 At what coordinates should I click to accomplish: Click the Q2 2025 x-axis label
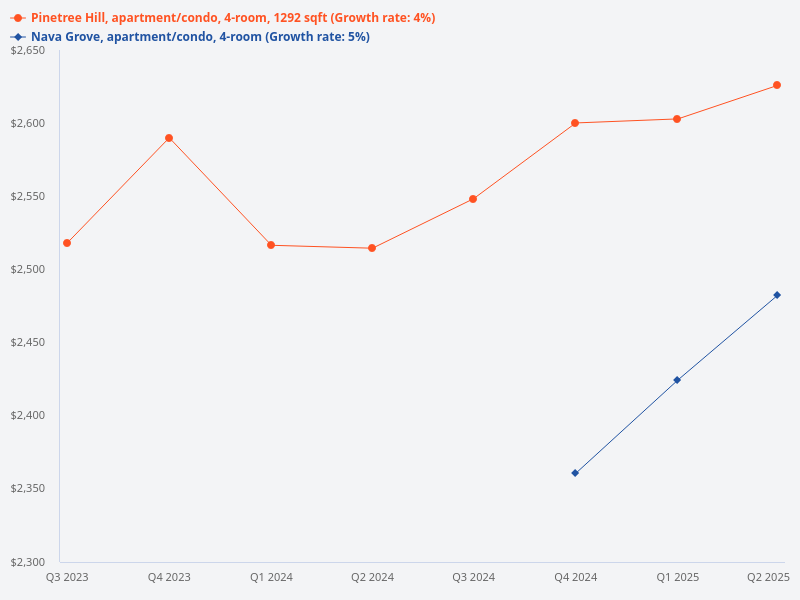(768, 577)
